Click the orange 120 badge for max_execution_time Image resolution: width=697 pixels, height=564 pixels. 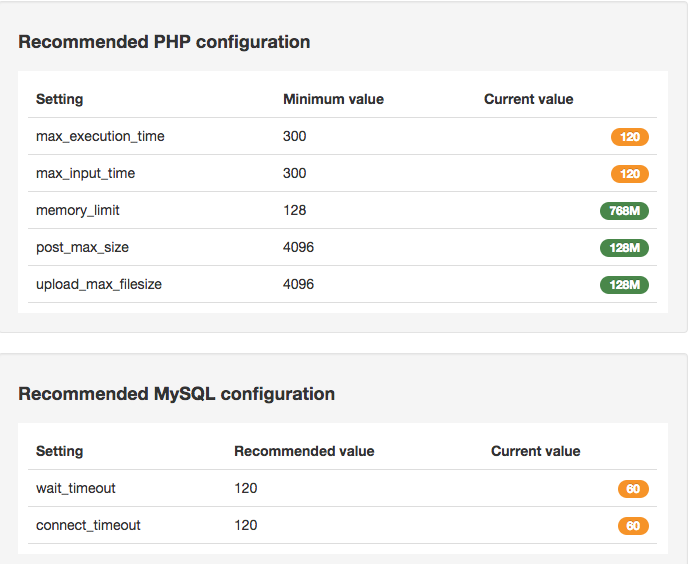pos(629,137)
